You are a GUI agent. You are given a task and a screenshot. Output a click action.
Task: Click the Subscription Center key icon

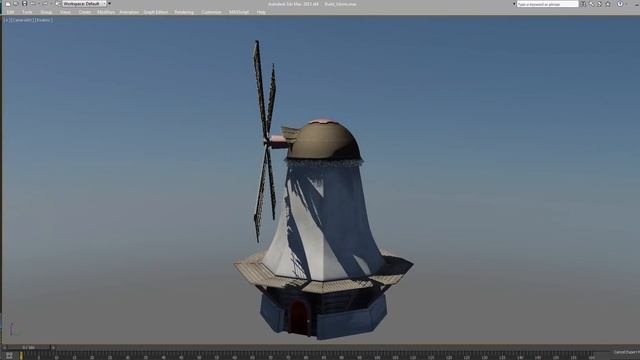tap(591, 4)
